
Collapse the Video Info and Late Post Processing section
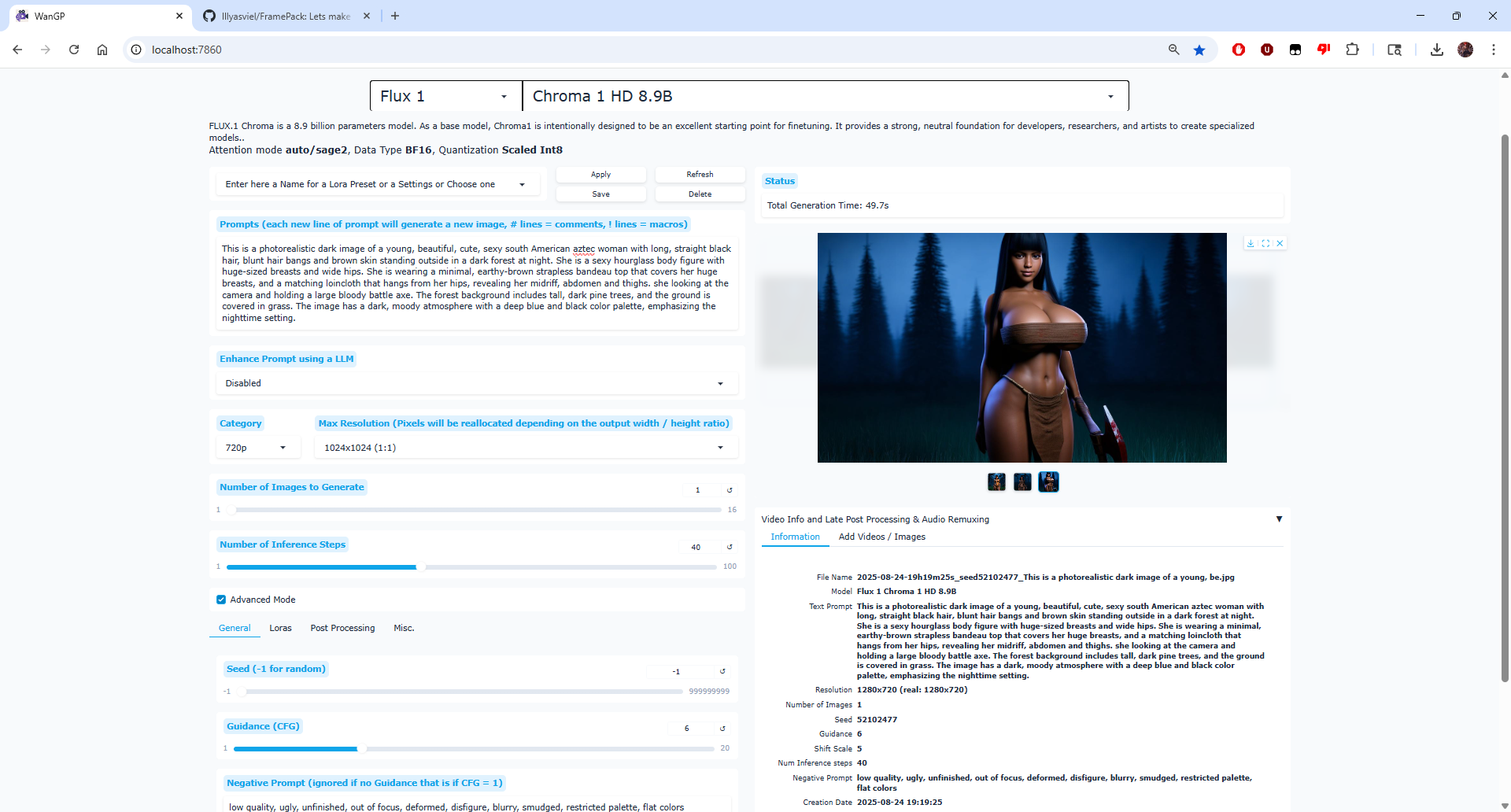(1279, 519)
